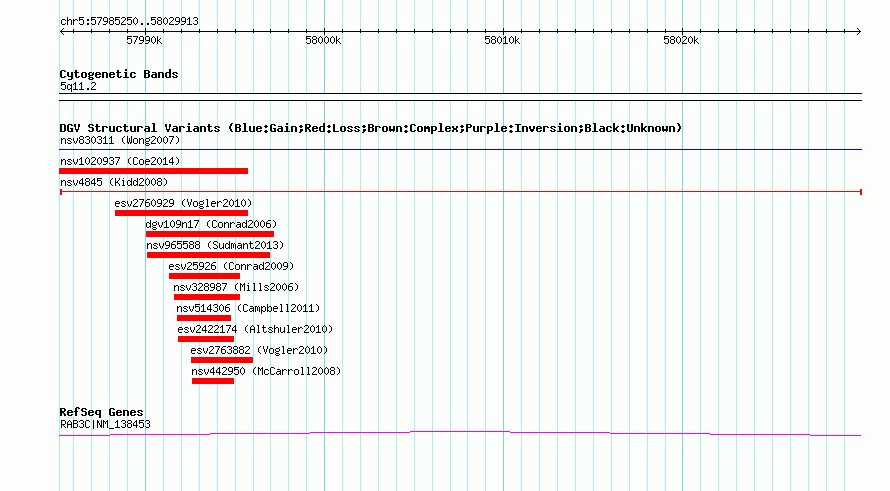Click the red dgv109n17 loss bar
Viewport: 890px width, 491px height.
[x=209, y=234]
